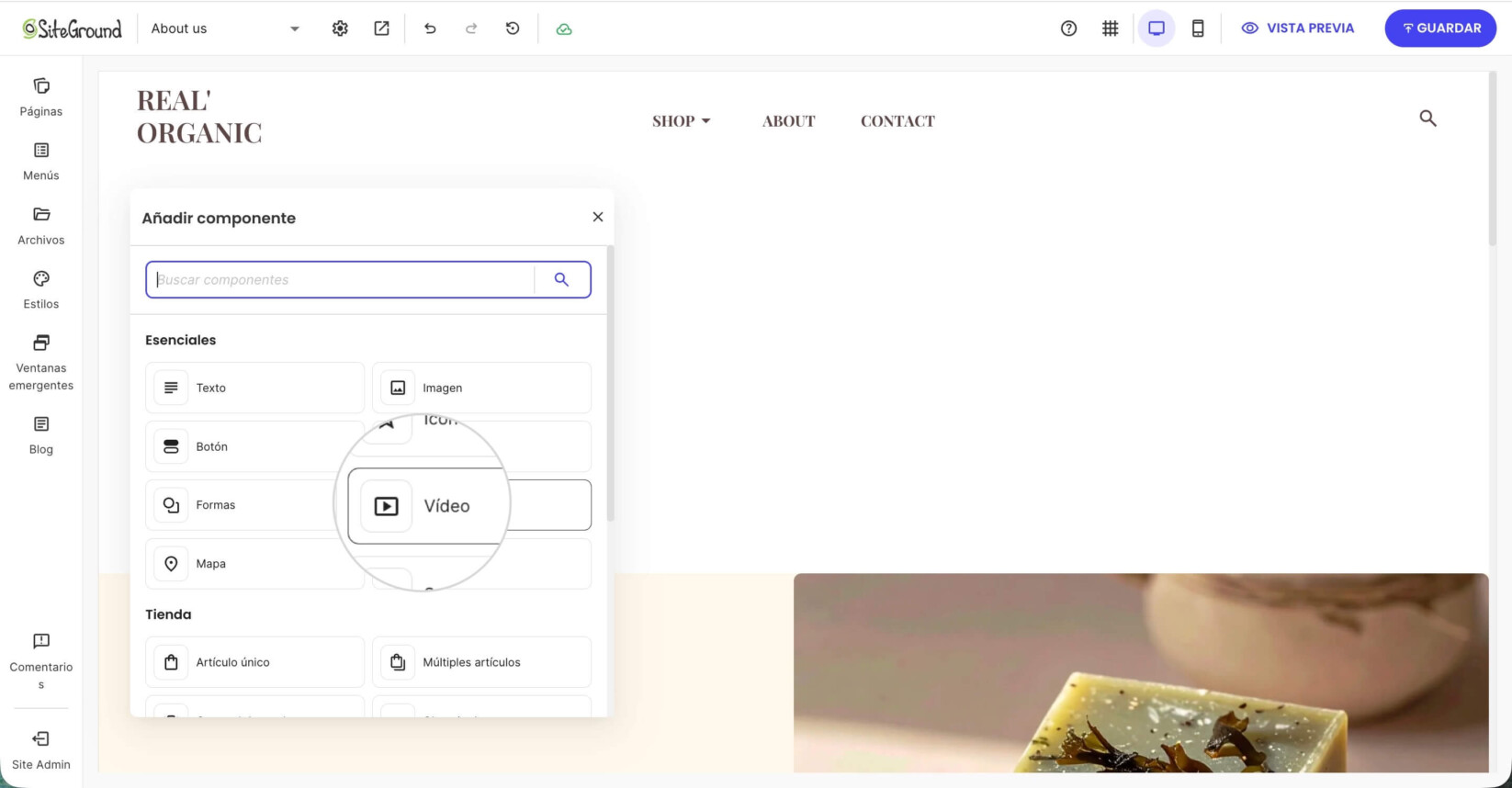The height and width of the screenshot is (788, 1512).
Task: Open the help question mark icon
Action: 1068,28
